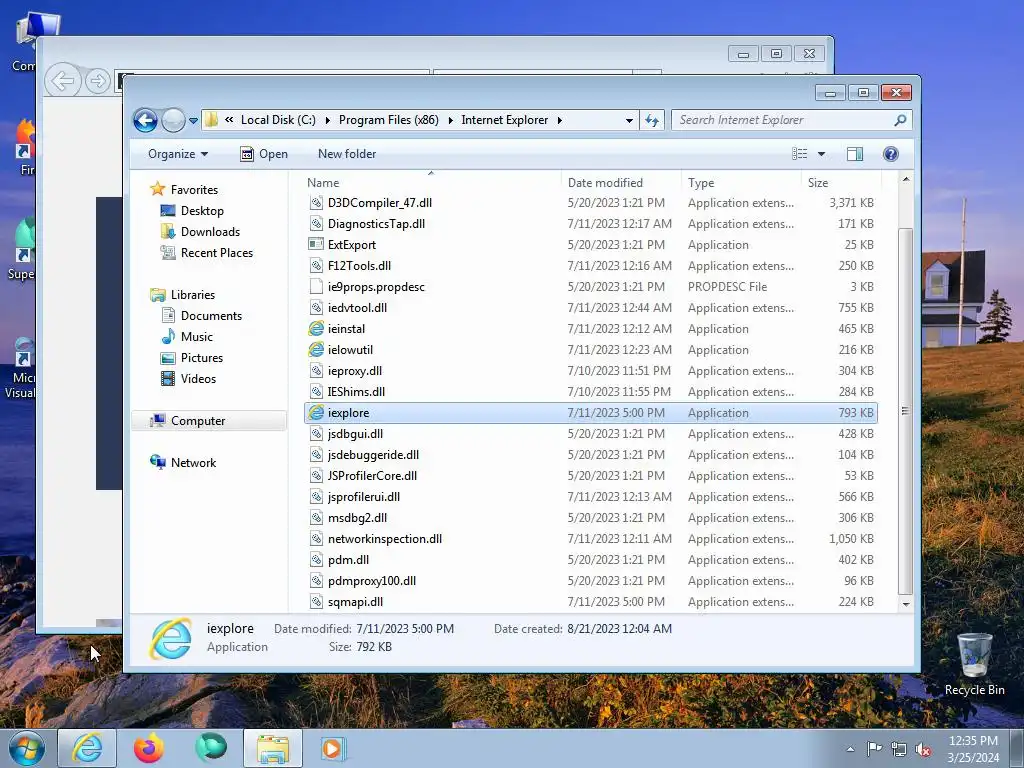Select the JSProfilerCore.dll file icon
The height and width of the screenshot is (768, 1024).
click(x=316, y=476)
